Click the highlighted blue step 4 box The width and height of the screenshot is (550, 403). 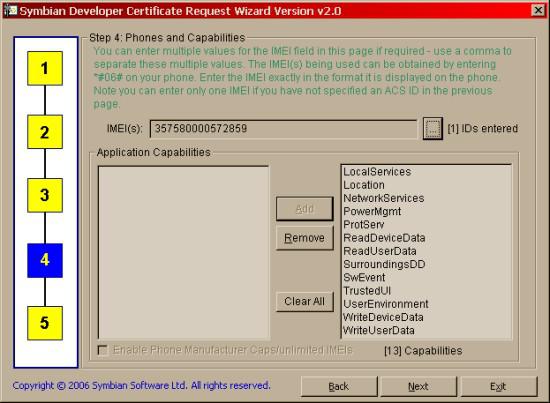tap(45, 260)
